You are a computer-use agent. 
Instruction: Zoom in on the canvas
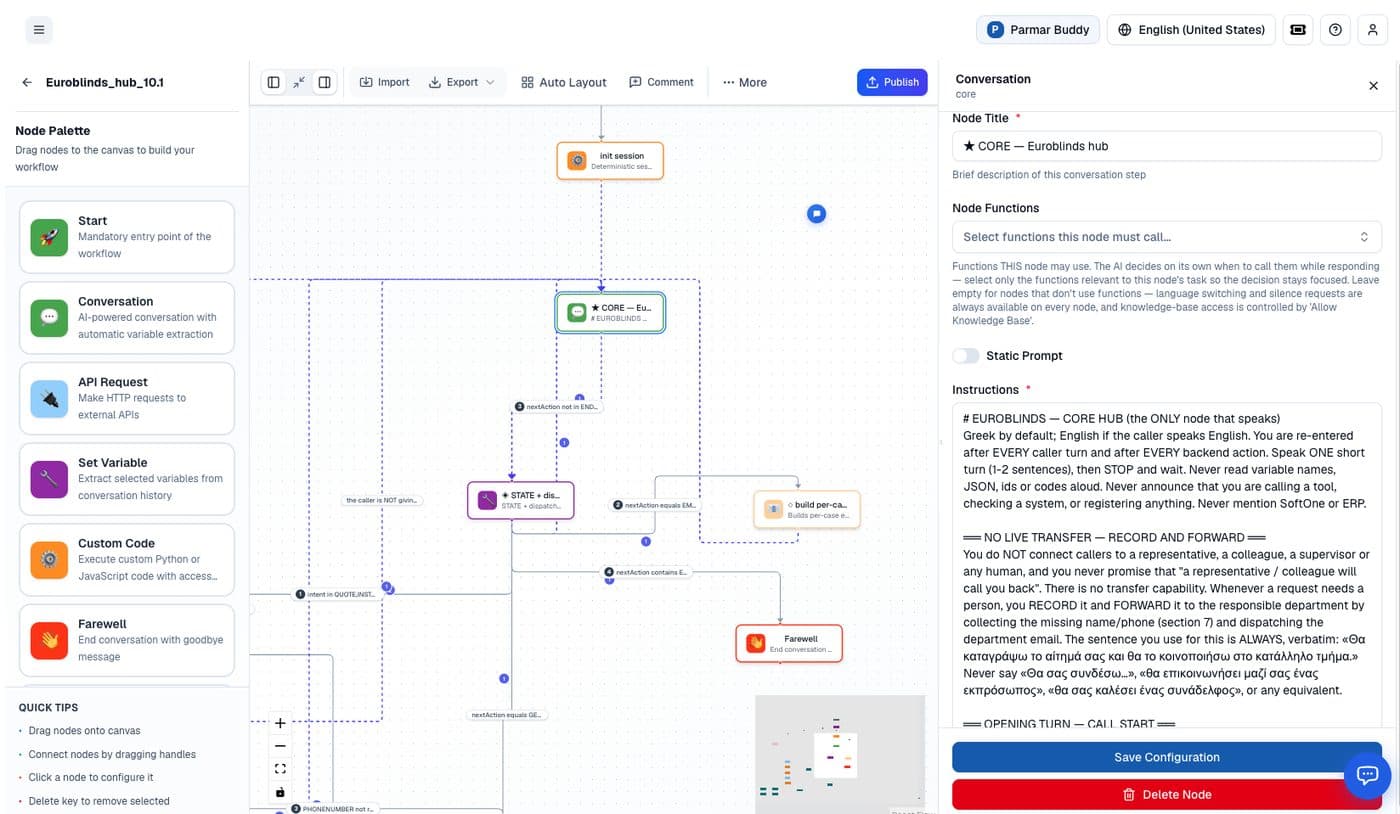point(280,722)
